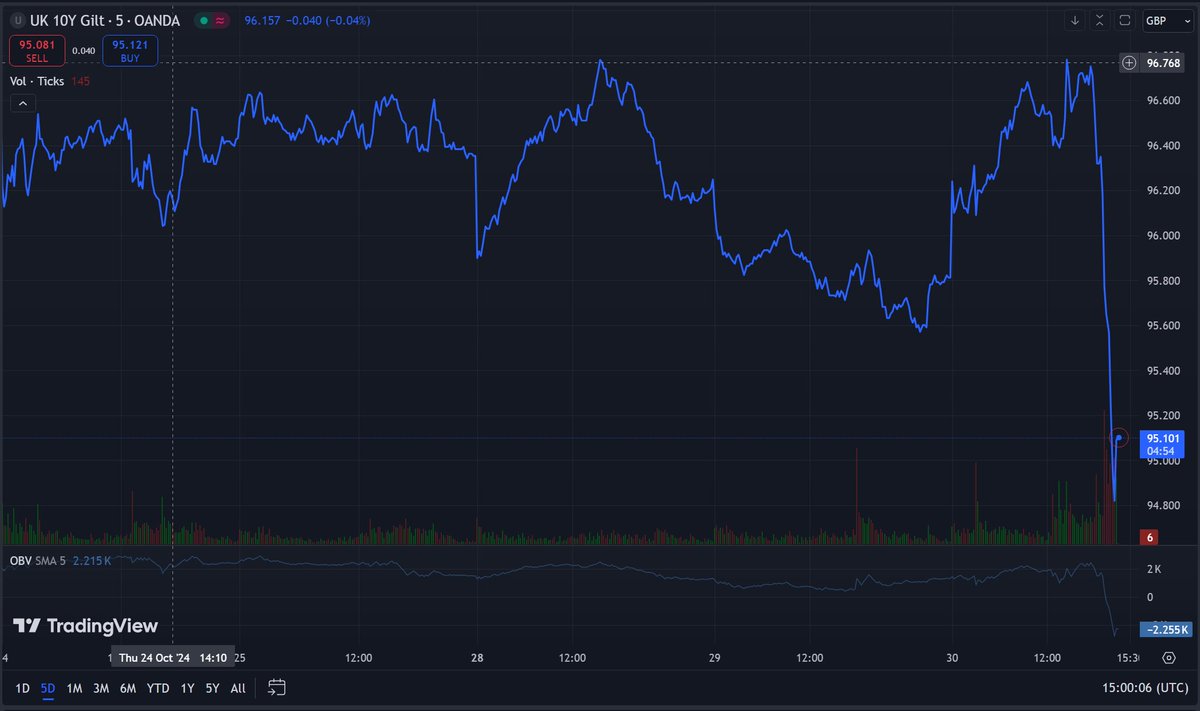
Task: Click the 96.768 crosshair price label
Action: click(x=1165, y=63)
